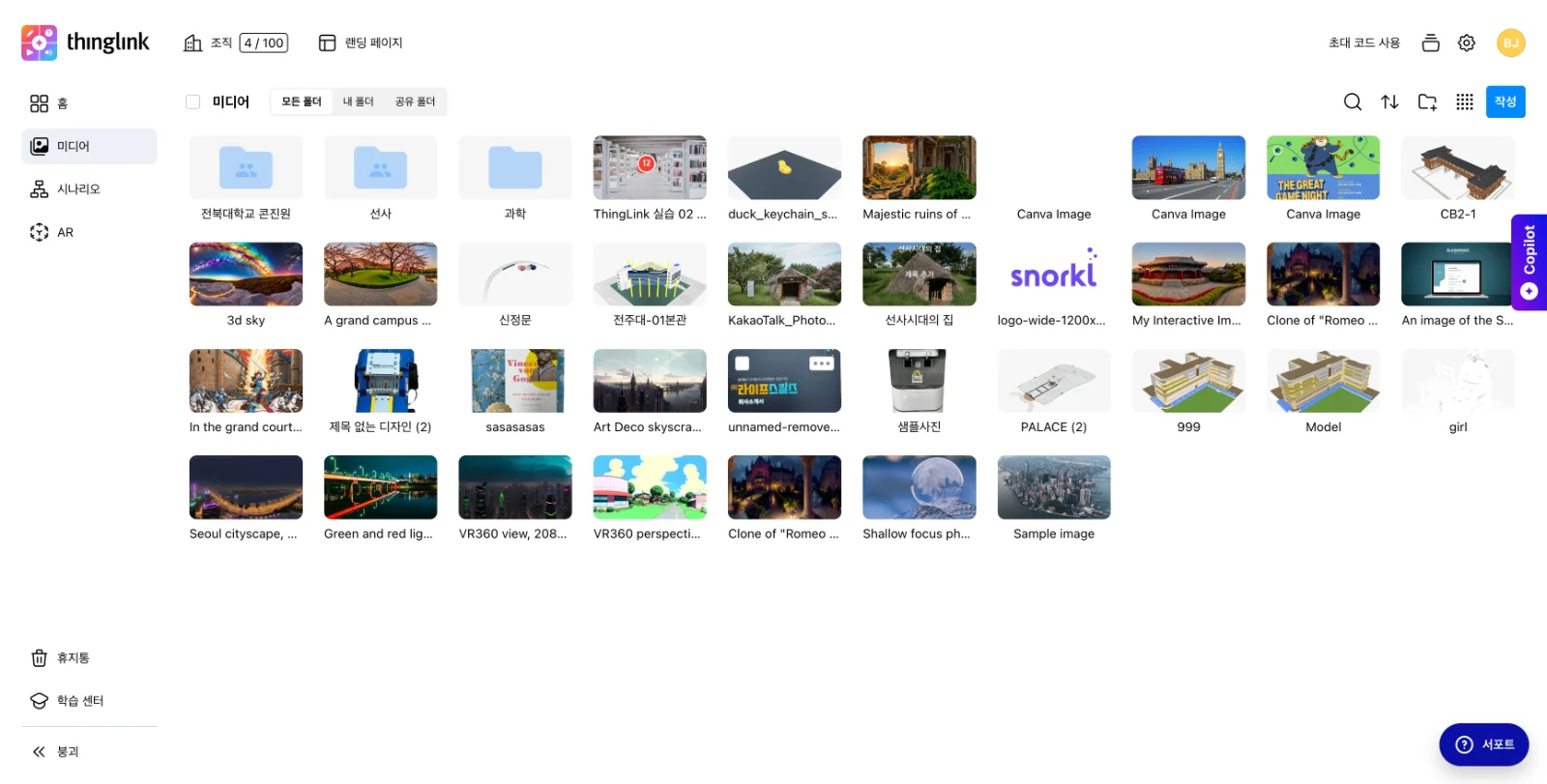The image size is (1547, 784).
Task: Open the PALACE (2) thumbnail
Action: coord(1054,381)
